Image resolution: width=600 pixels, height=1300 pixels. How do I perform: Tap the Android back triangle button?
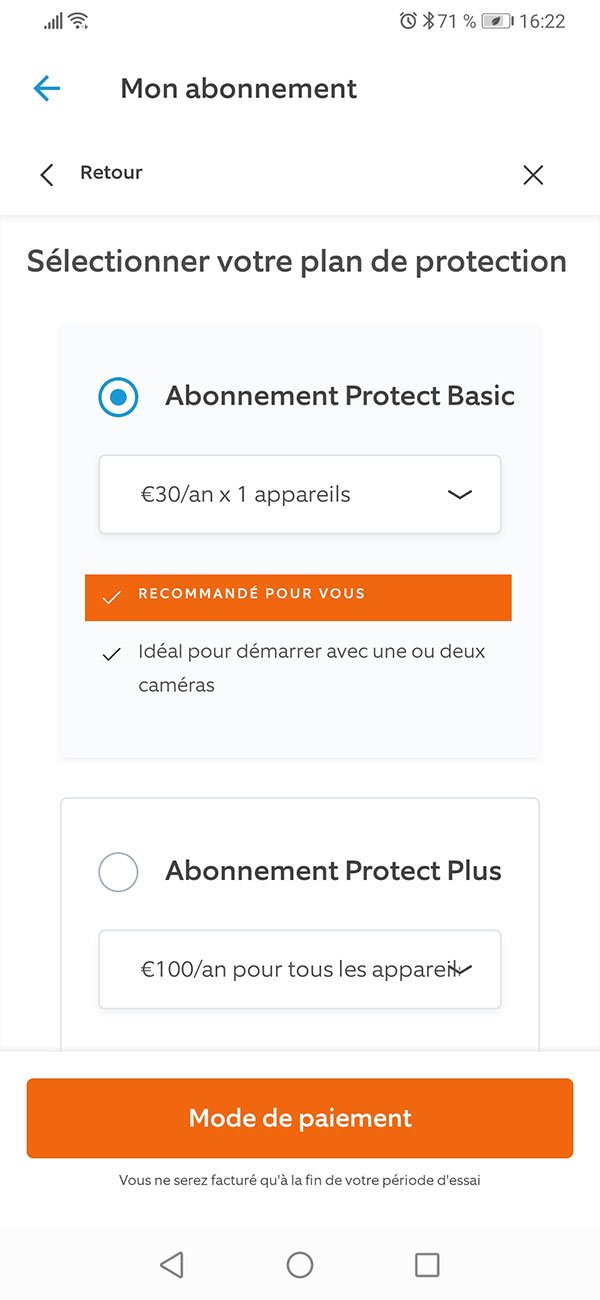[x=172, y=1265]
